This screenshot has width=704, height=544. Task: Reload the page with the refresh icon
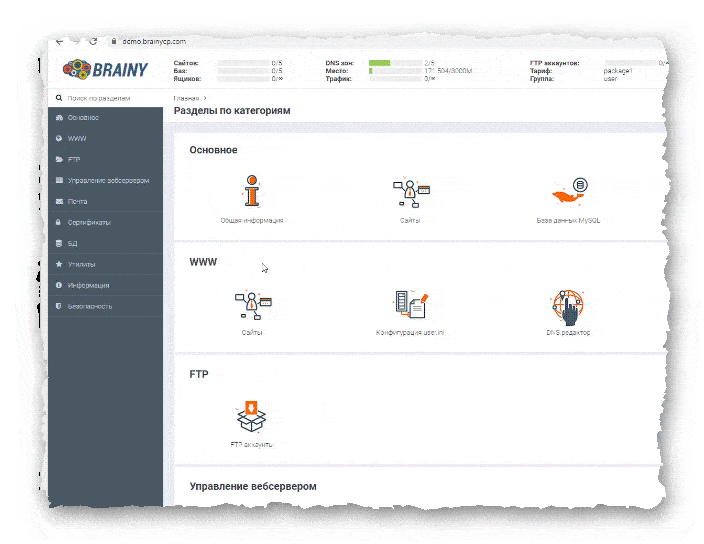(x=93, y=41)
